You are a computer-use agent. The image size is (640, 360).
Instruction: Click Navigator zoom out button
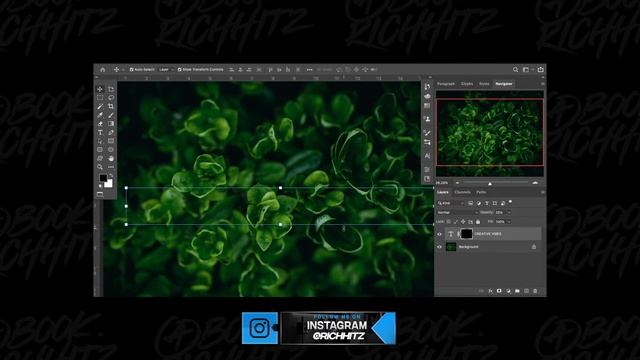point(458,183)
